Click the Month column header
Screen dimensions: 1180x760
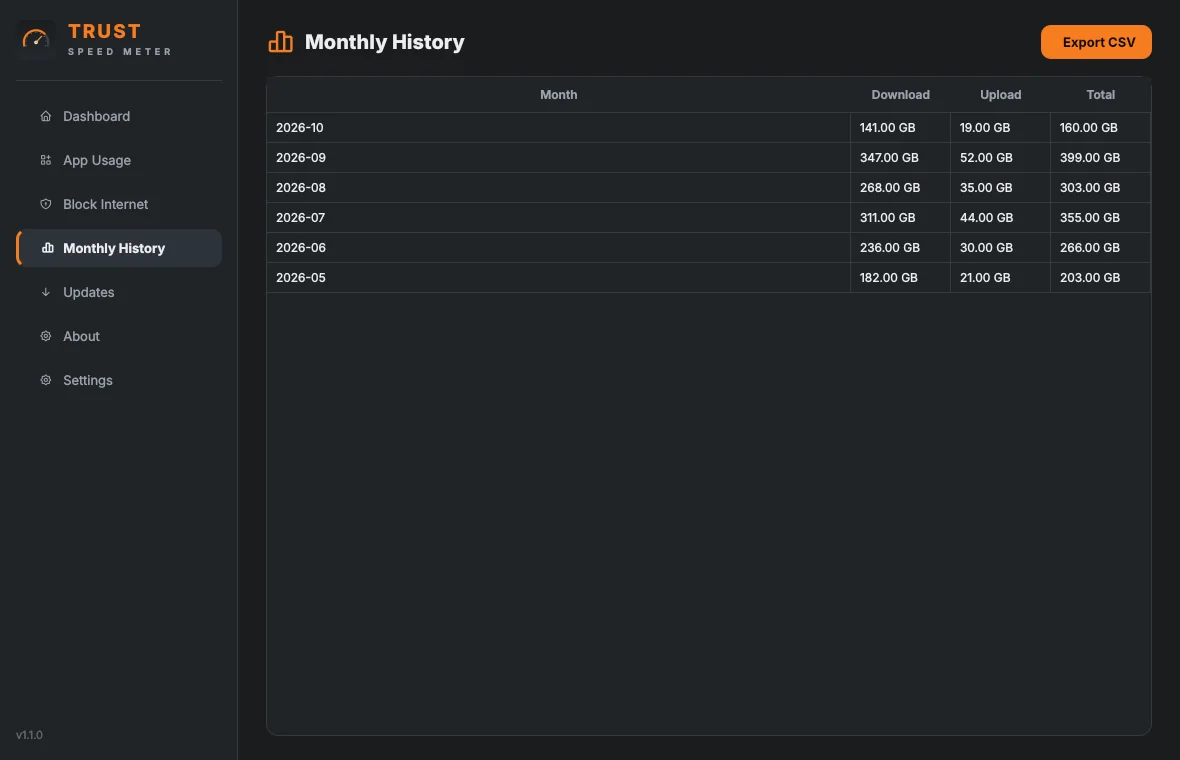(558, 95)
